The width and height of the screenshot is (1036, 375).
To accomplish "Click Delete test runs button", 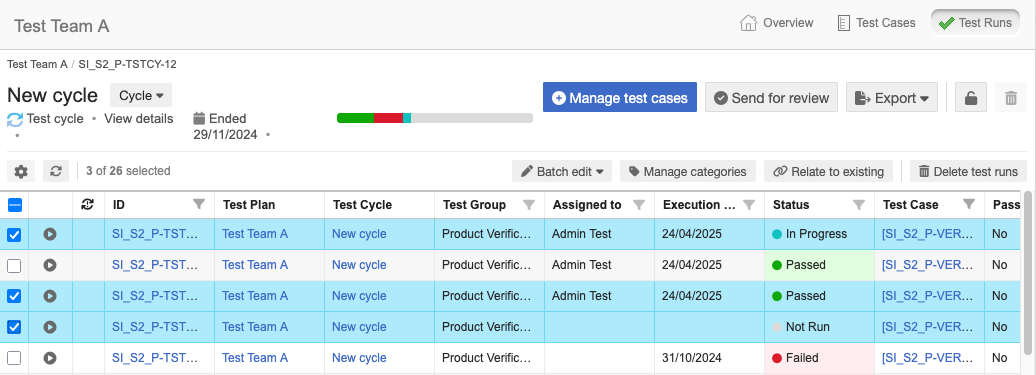I will click(968, 172).
